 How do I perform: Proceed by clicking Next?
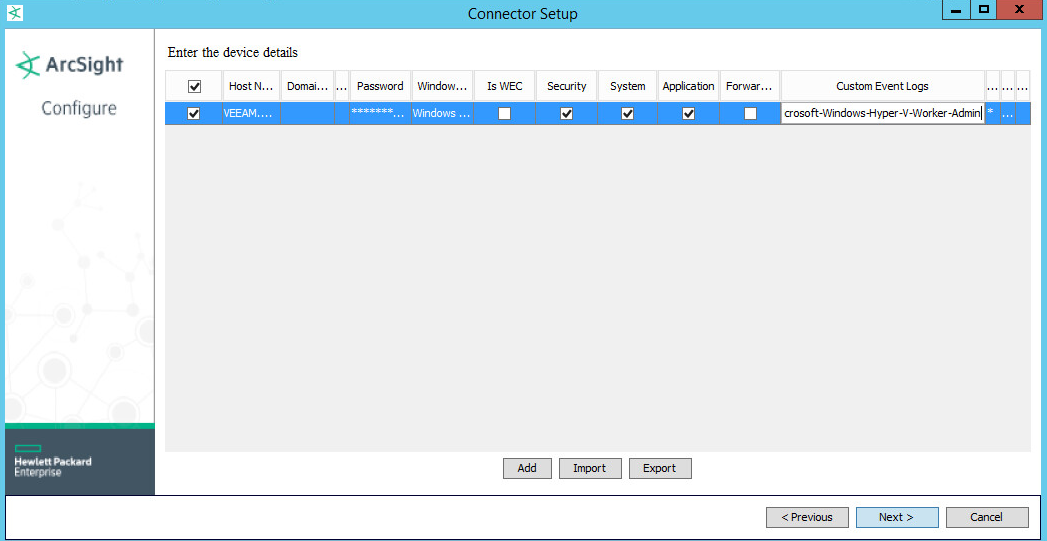click(896, 517)
